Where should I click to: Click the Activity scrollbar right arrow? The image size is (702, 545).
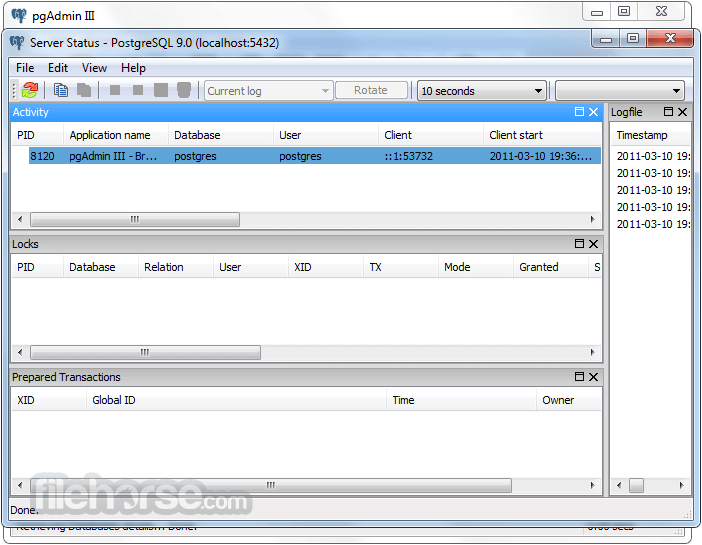593,219
